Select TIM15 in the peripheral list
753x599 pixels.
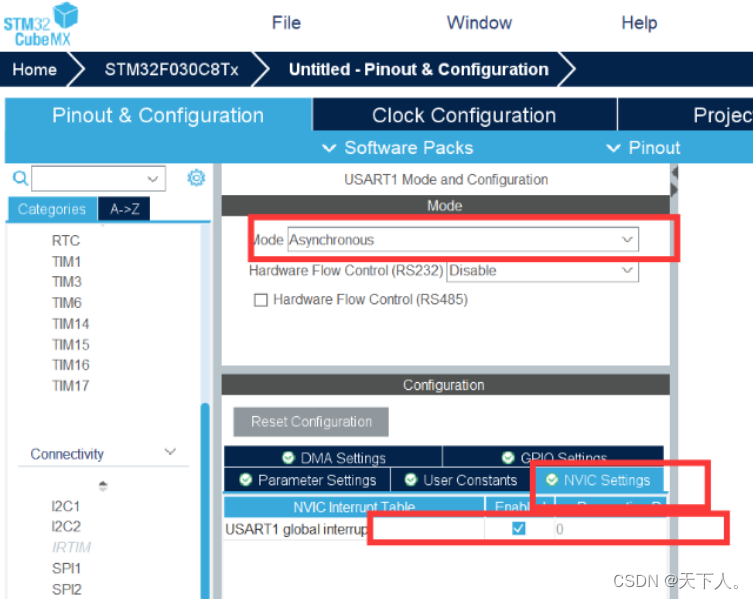pos(71,344)
